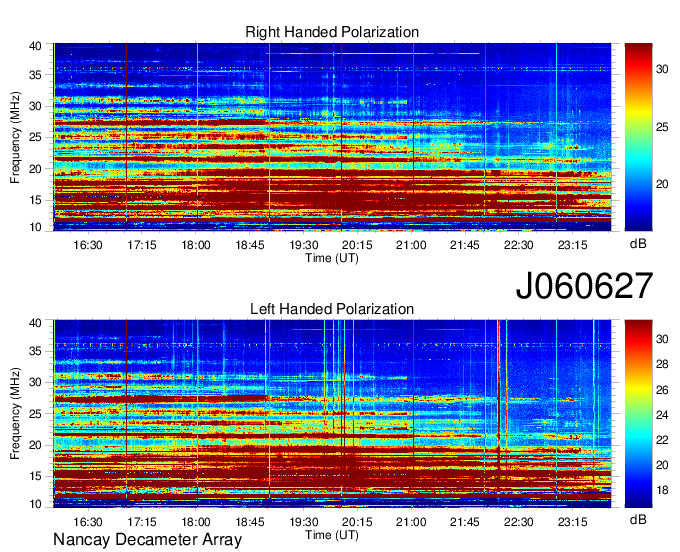Click 20:15 time tick under Left Handed plot
680x552 pixels.
357,522
